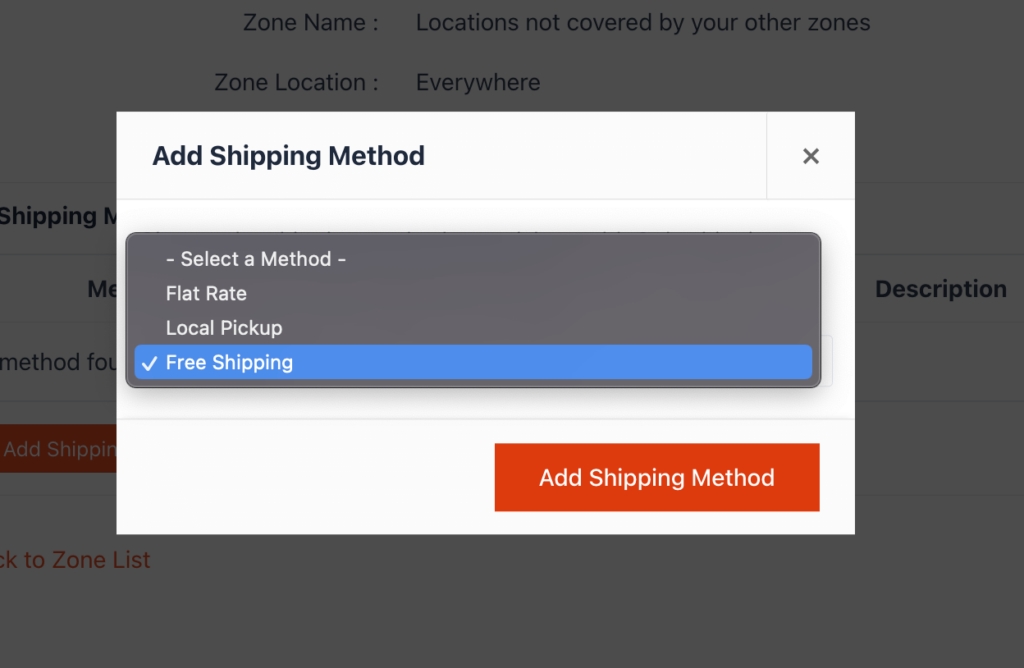
Task: Click the zone name text 'Locations not covered'
Action: (x=643, y=22)
